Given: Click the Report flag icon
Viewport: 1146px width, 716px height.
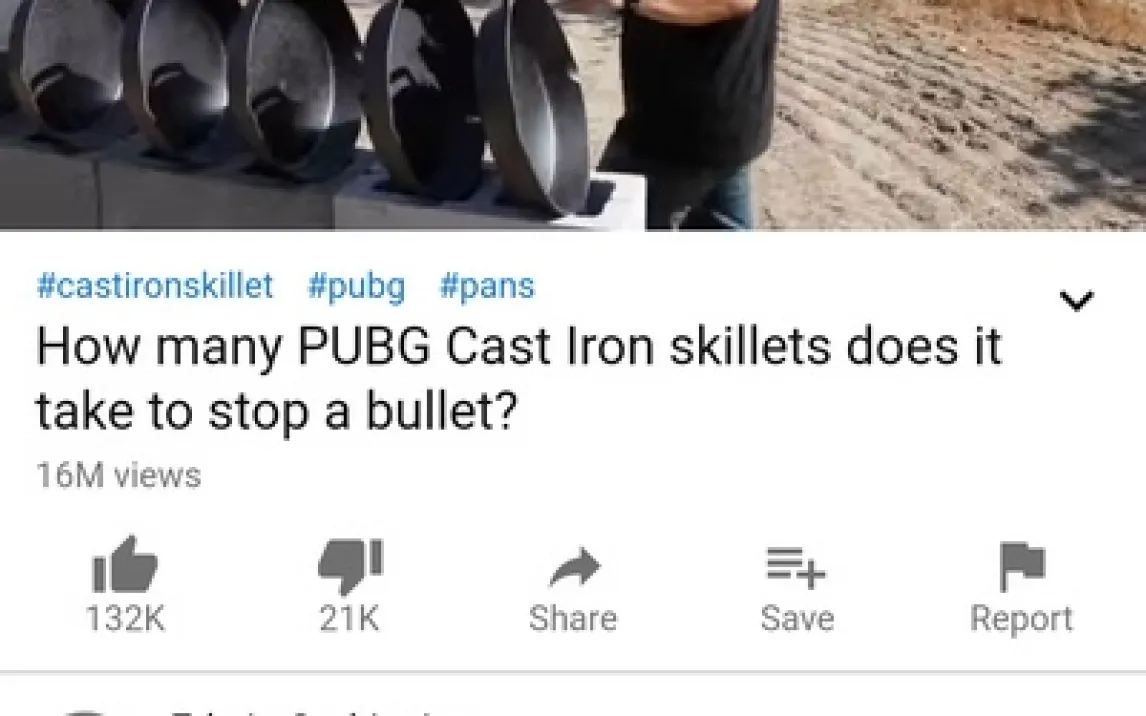Looking at the screenshot, I should (1022, 566).
